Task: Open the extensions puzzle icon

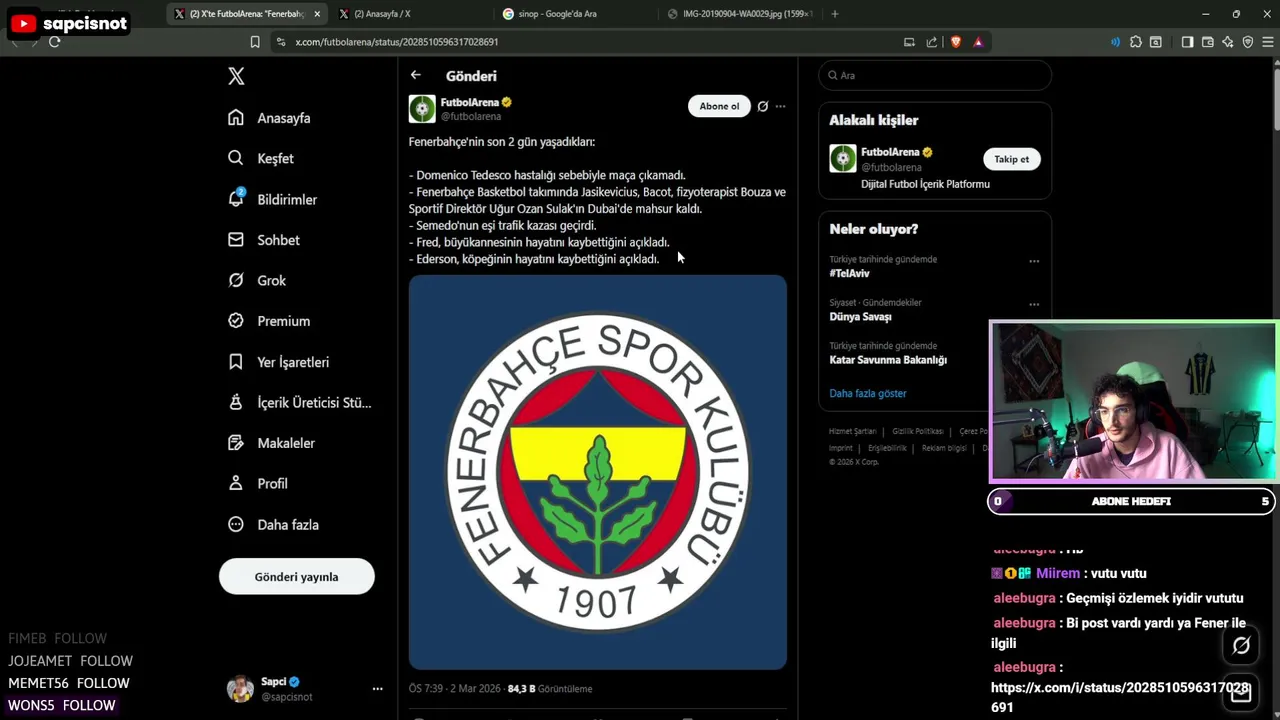Action: pos(1136,42)
